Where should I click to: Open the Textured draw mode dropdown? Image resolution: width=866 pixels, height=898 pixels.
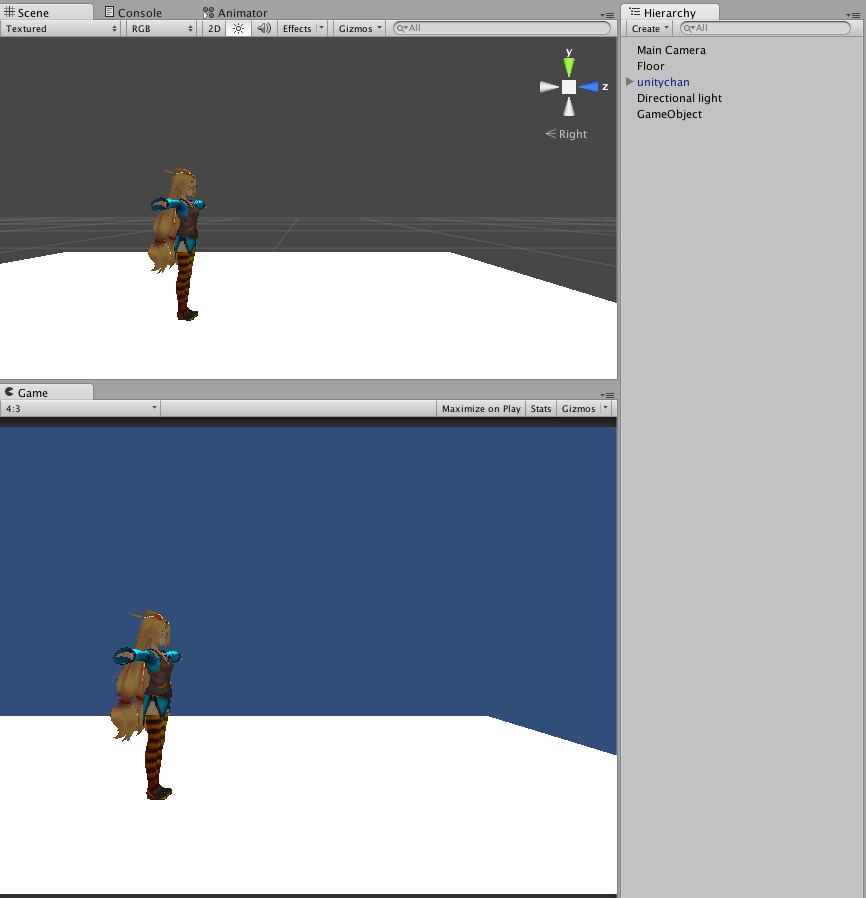tap(60, 28)
